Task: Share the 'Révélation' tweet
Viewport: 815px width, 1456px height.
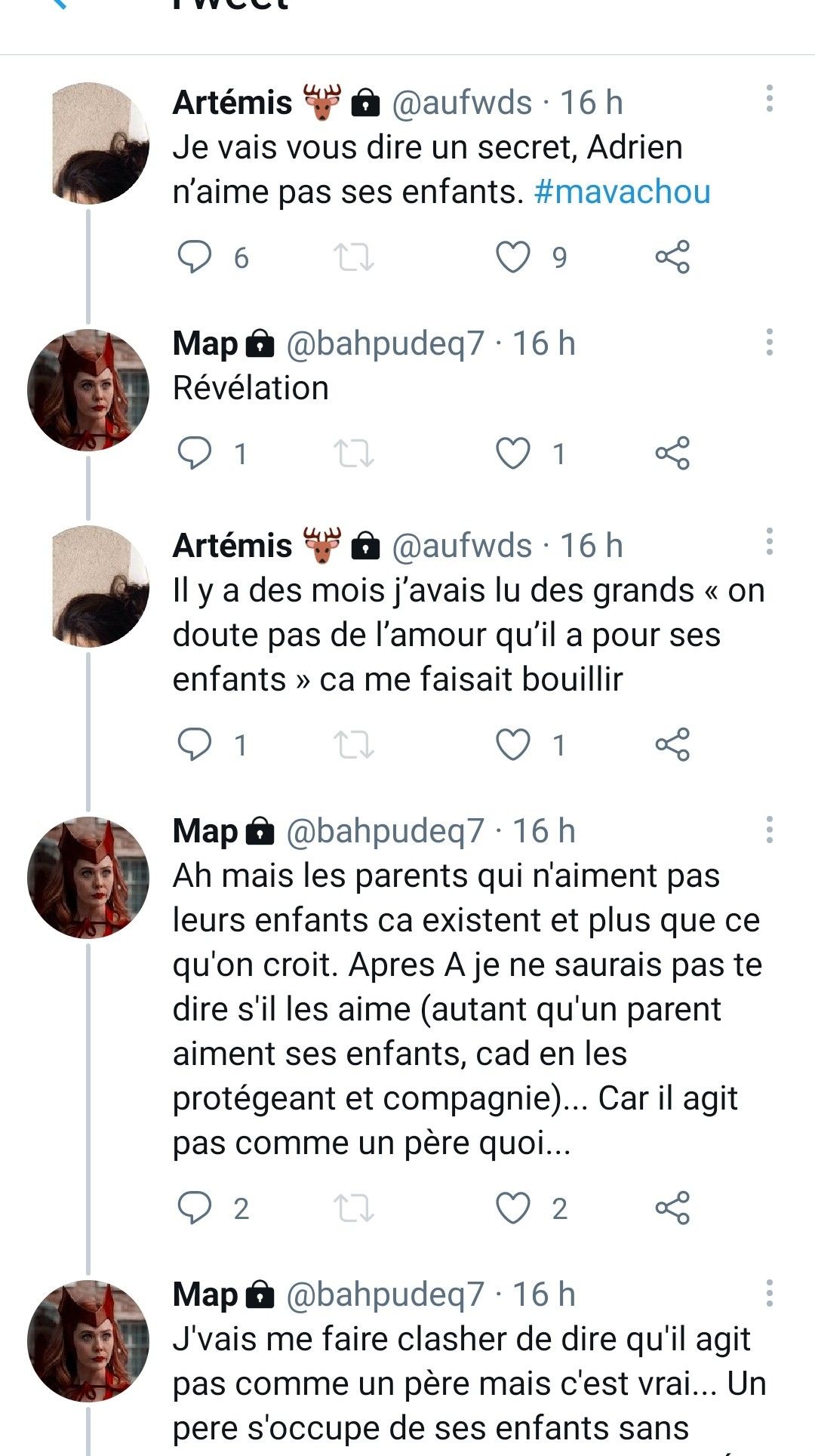Action: click(x=672, y=454)
